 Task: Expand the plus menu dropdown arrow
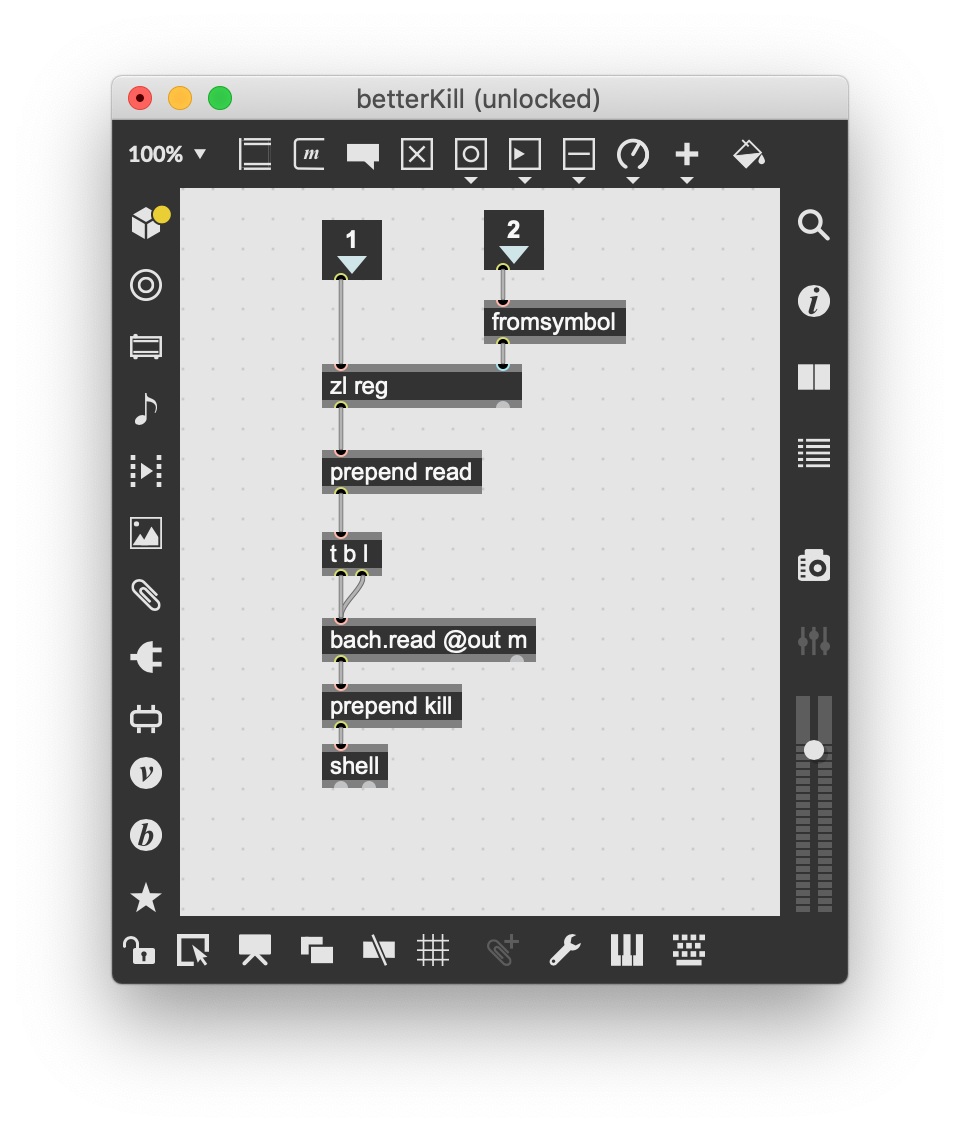coord(687,180)
